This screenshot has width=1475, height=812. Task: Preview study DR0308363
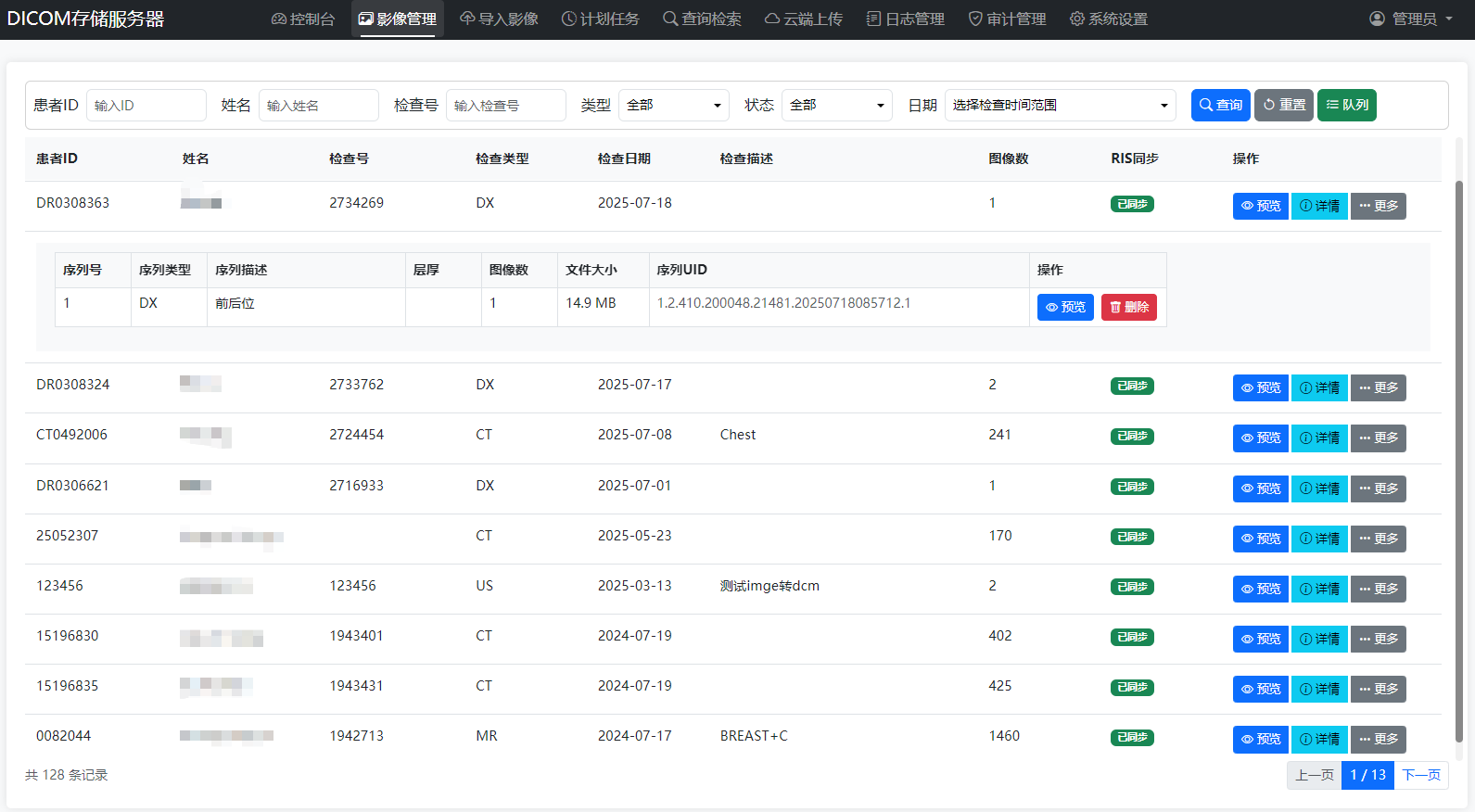click(x=1260, y=206)
